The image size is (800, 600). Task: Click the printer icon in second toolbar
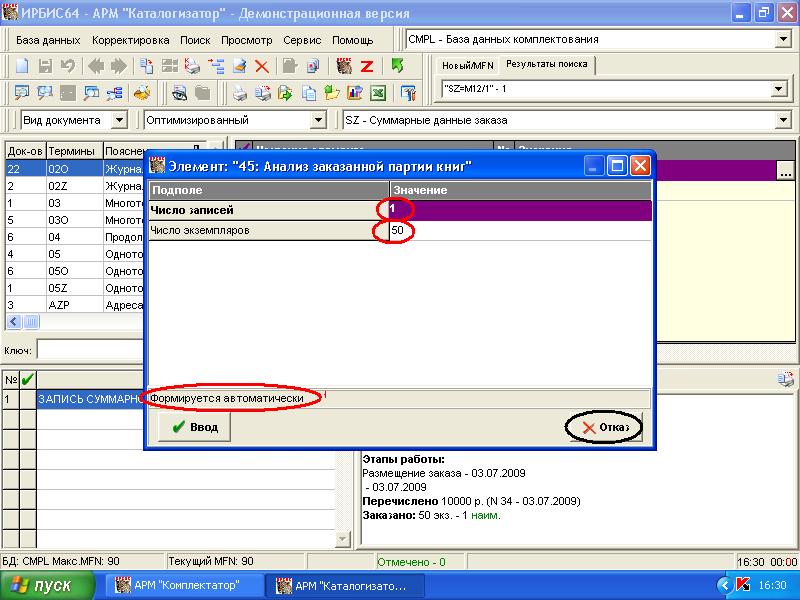point(240,94)
